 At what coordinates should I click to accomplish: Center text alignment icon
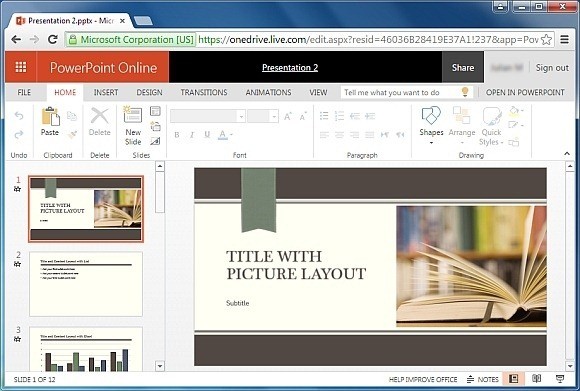339,135
